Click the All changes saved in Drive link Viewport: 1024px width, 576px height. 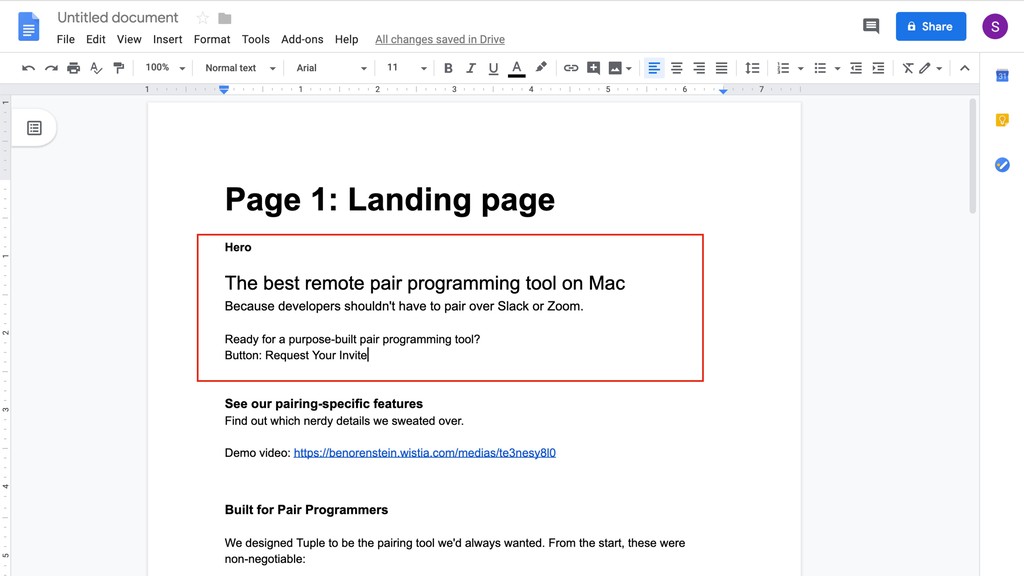440,39
